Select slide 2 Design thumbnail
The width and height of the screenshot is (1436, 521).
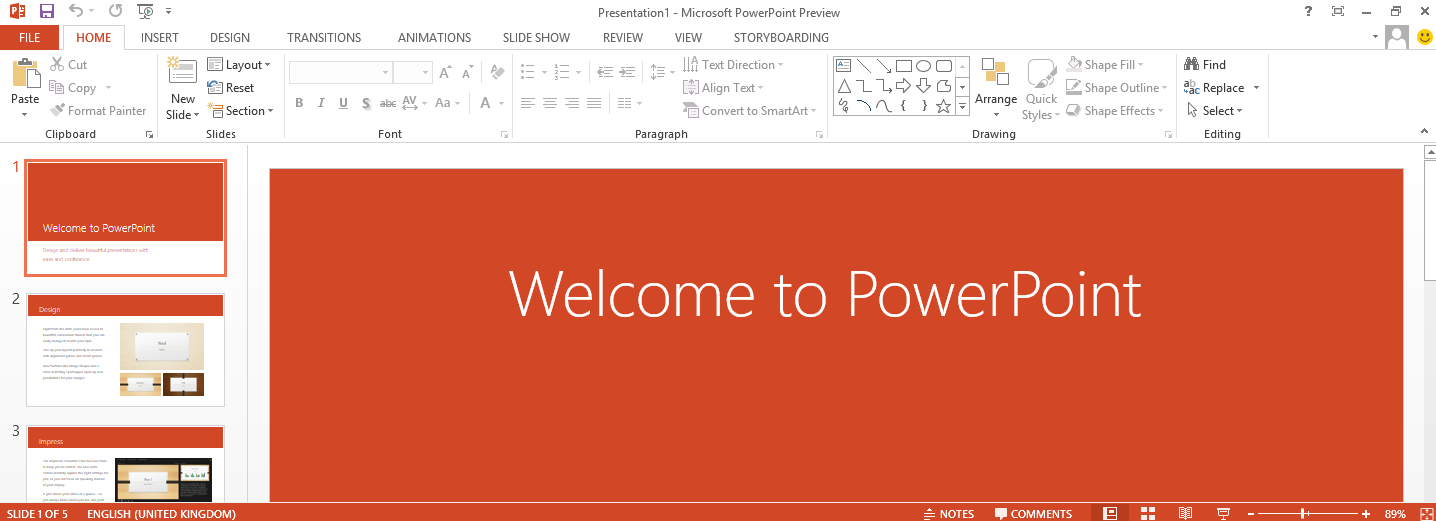coord(125,348)
